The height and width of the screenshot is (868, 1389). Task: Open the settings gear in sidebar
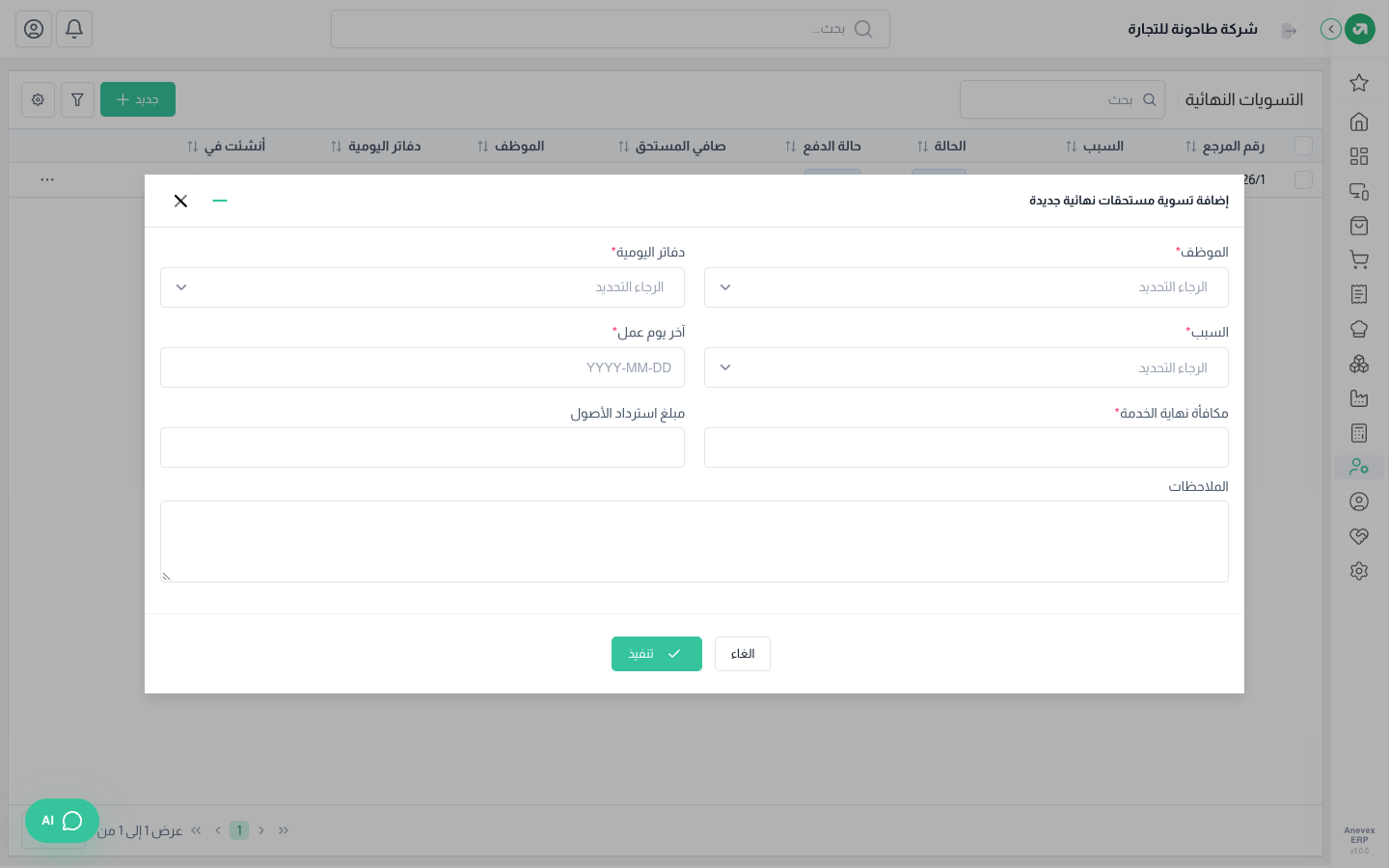[1359, 571]
